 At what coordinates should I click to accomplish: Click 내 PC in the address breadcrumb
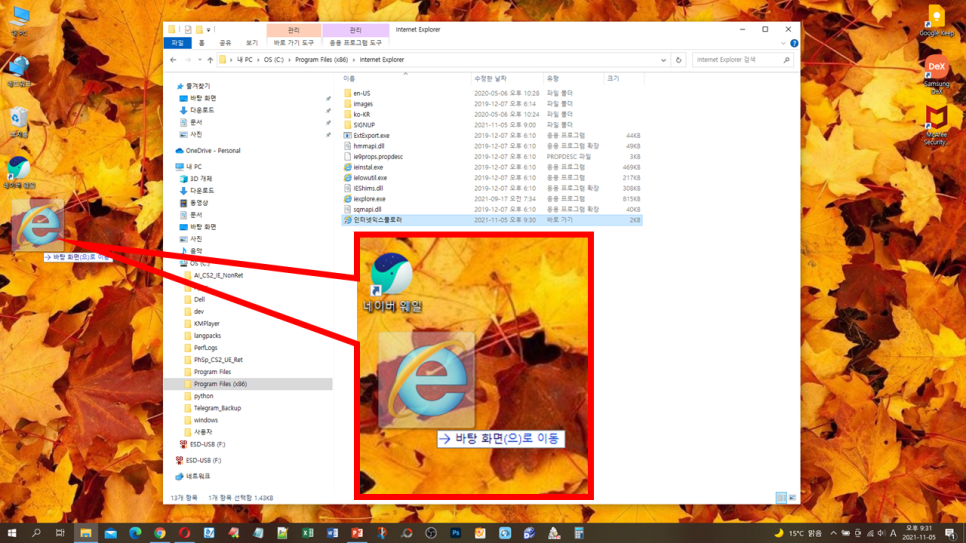point(245,60)
